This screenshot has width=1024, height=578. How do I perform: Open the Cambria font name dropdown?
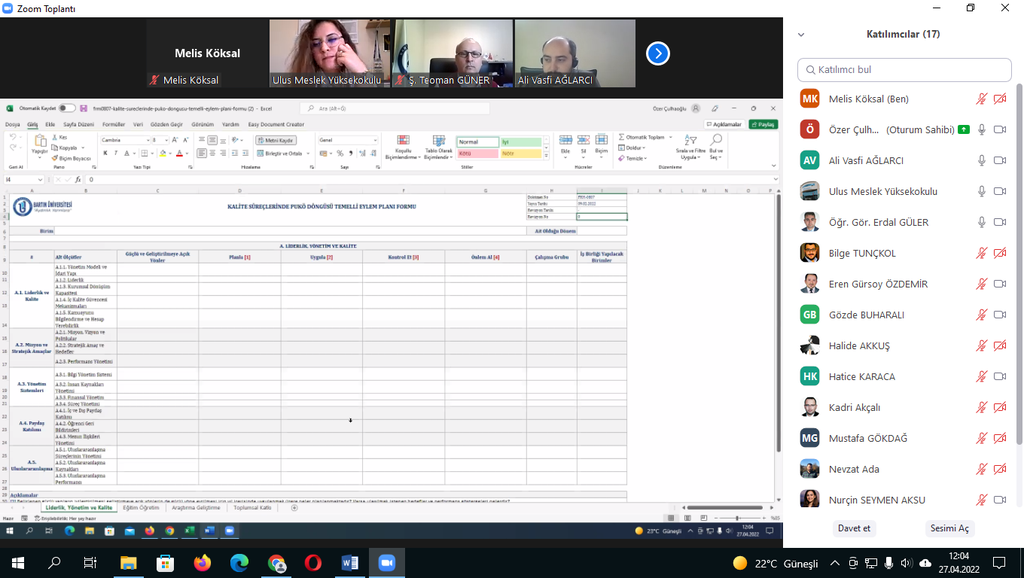(x=148, y=140)
